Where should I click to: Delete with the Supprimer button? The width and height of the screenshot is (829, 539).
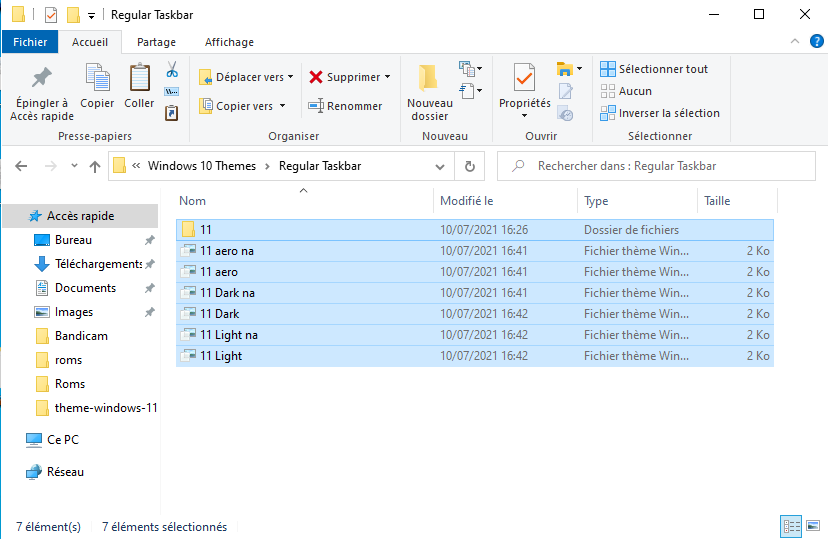[x=344, y=77]
